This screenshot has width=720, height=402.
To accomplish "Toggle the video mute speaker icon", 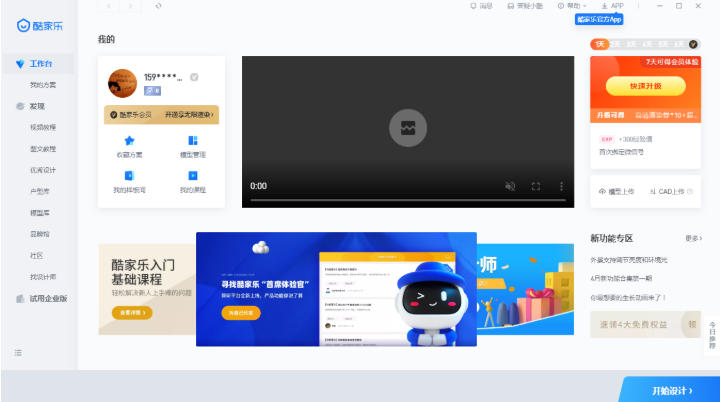I will coord(510,186).
